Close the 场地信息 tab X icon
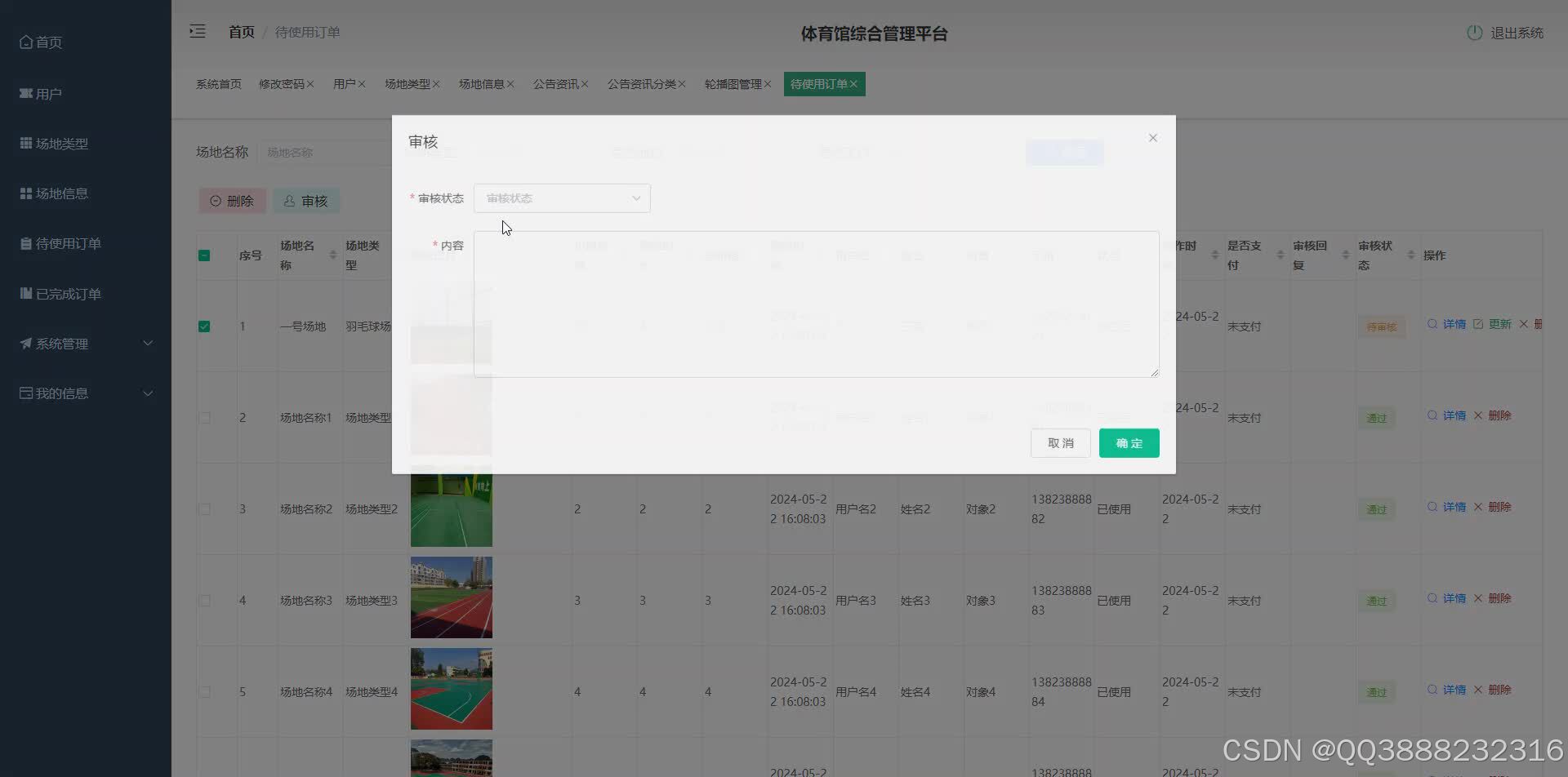Image resolution: width=1568 pixels, height=777 pixels. click(x=510, y=84)
